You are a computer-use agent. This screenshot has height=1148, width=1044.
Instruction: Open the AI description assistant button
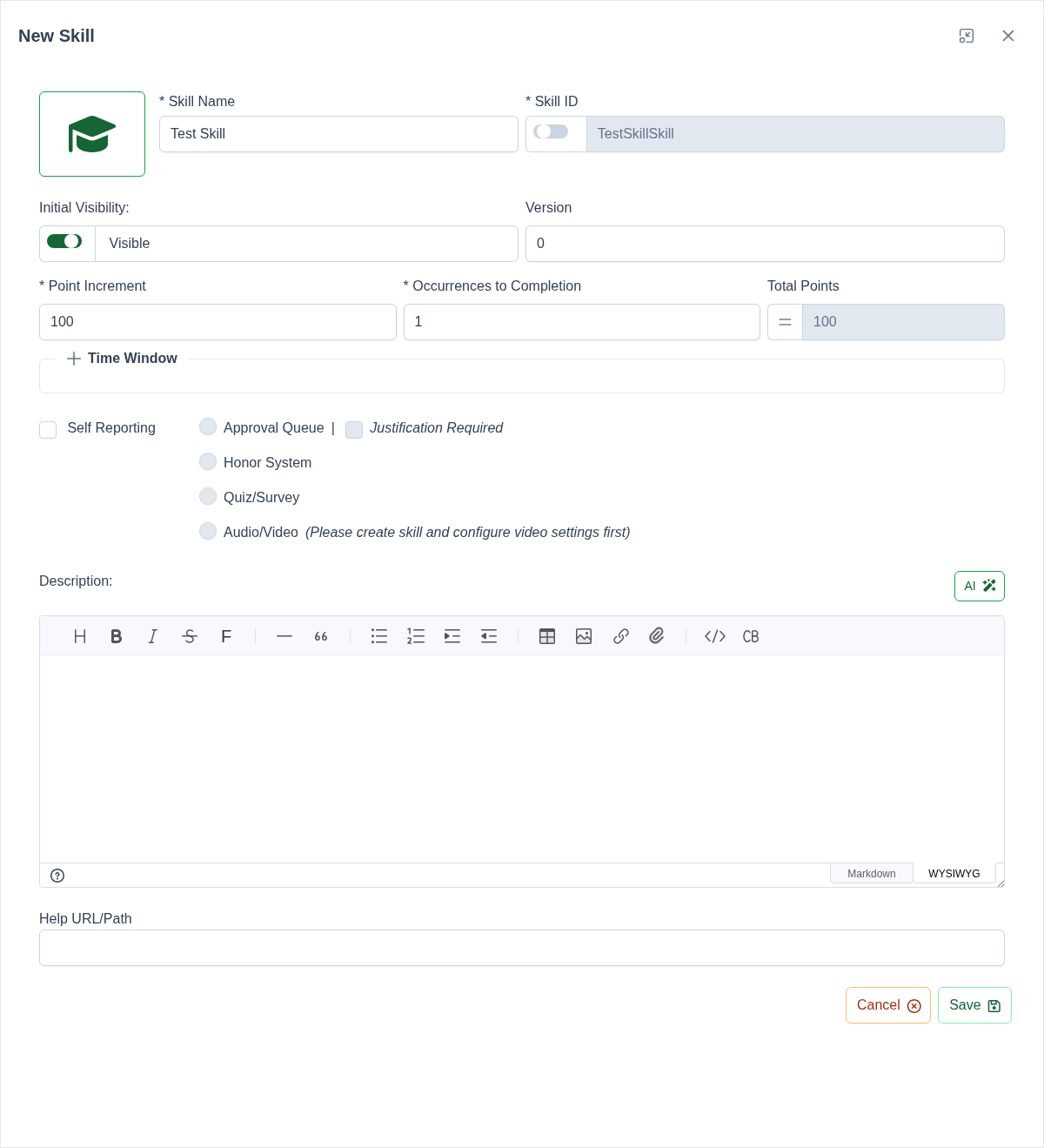pyautogui.click(x=980, y=586)
